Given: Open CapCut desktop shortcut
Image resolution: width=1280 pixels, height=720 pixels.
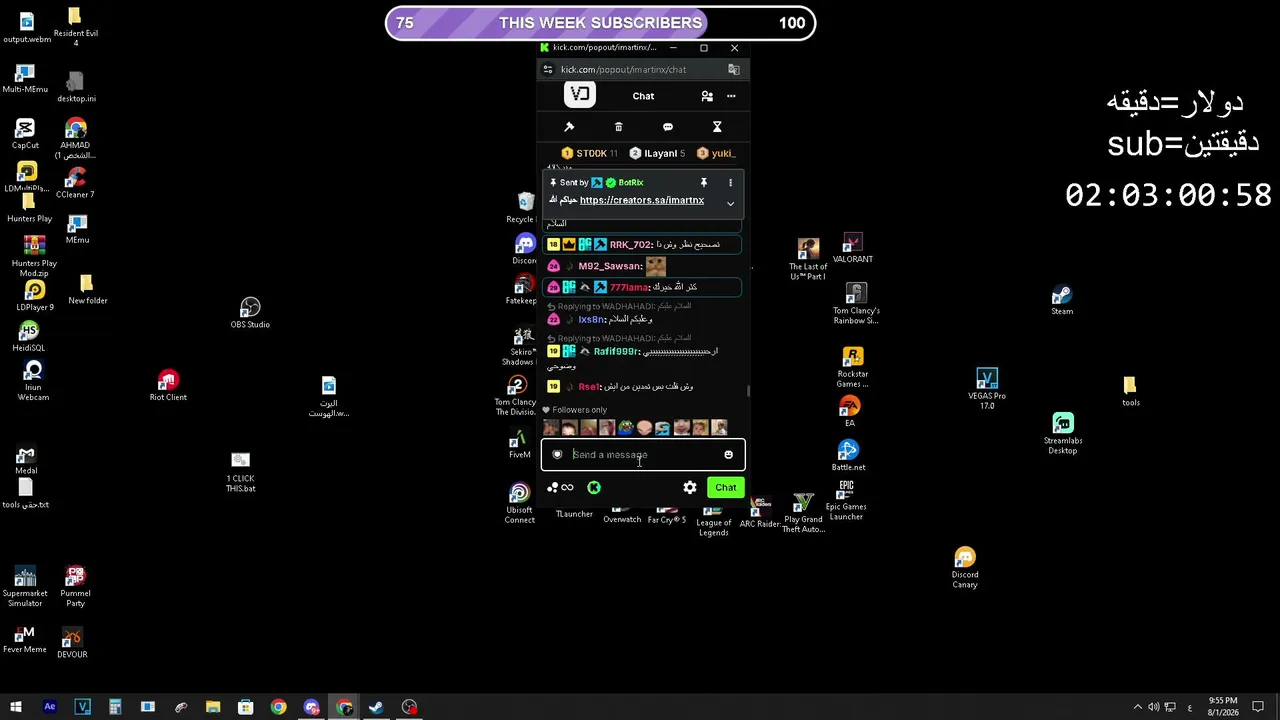Looking at the screenshot, I should (x=25, y=134).
